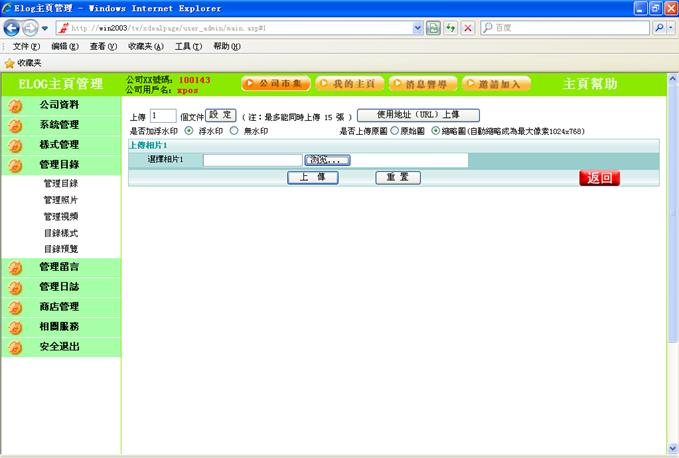Click the refresh page icon
This screenshot has width=679, height=458.
[x=451, y=28]
